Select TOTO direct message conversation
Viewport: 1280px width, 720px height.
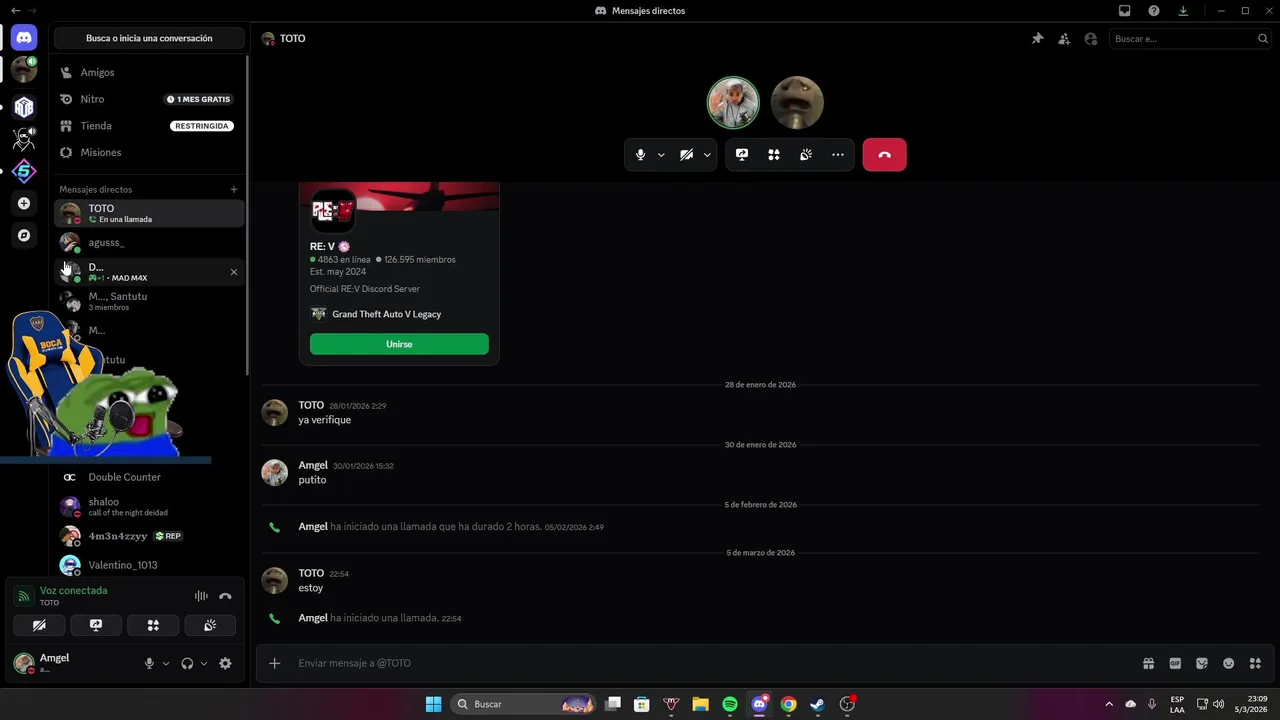pos(149,213)
